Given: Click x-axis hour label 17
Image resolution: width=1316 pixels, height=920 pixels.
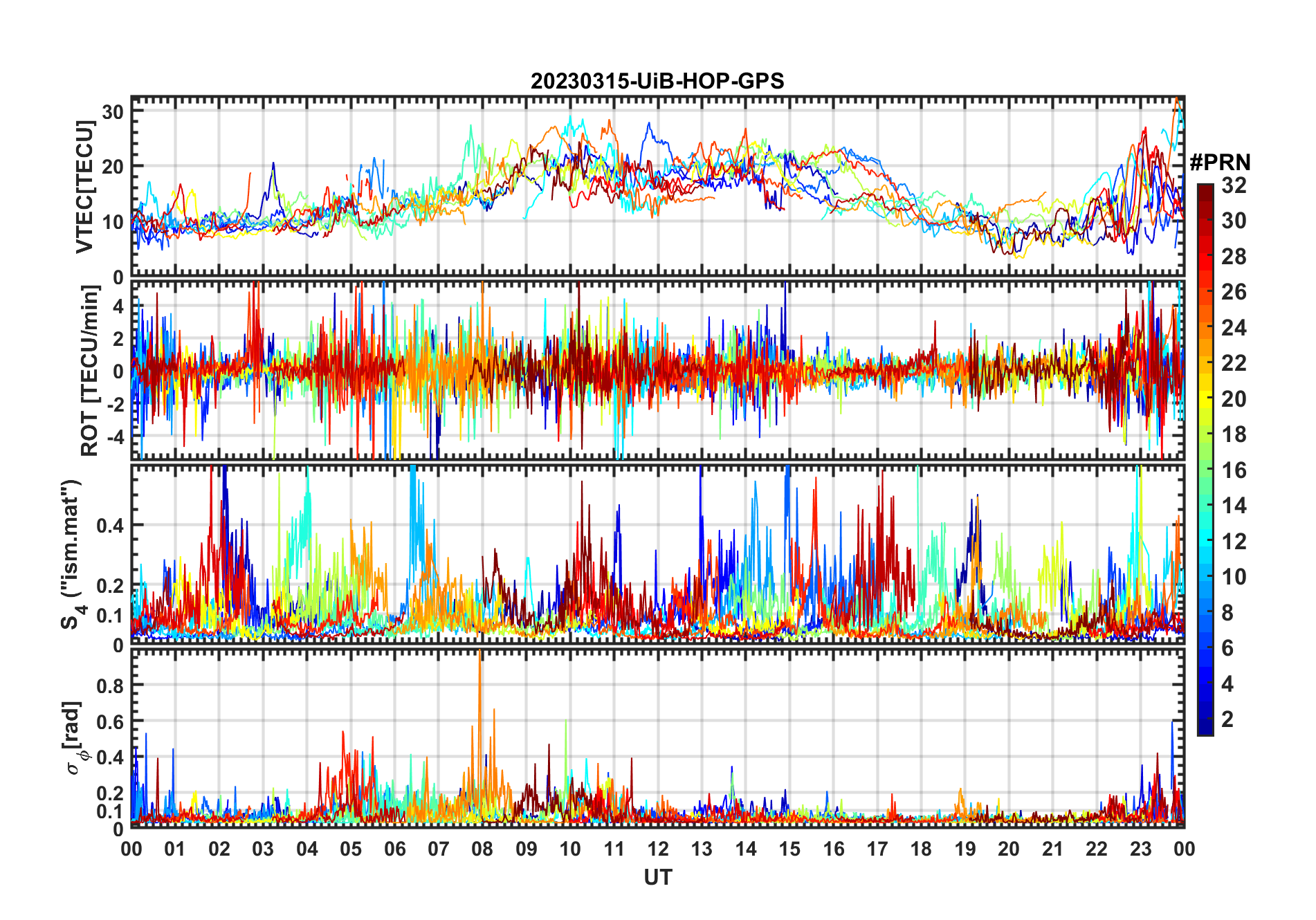Looking at the screenshot, I should 877,849.
